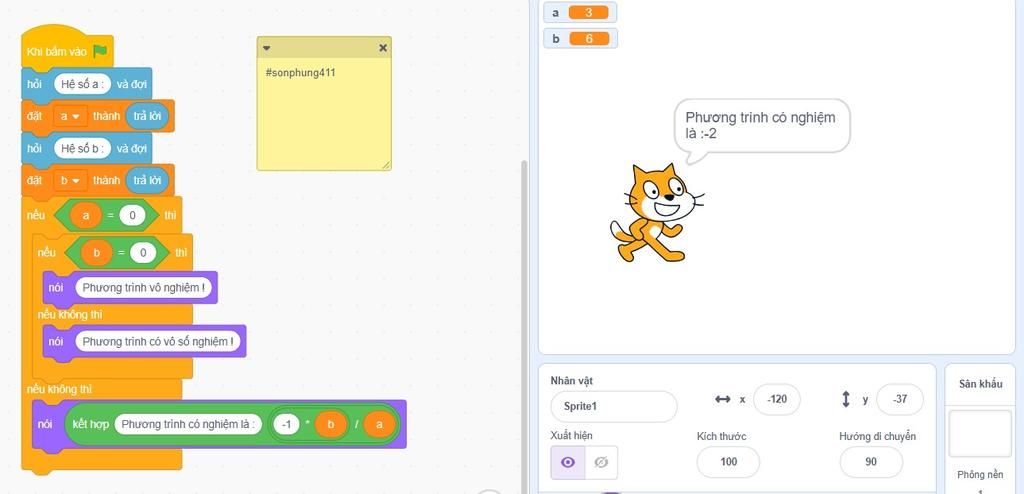Click the resize handle of comment note
Viewport: 1024px width, 494px height.
[x=385, y=165]
